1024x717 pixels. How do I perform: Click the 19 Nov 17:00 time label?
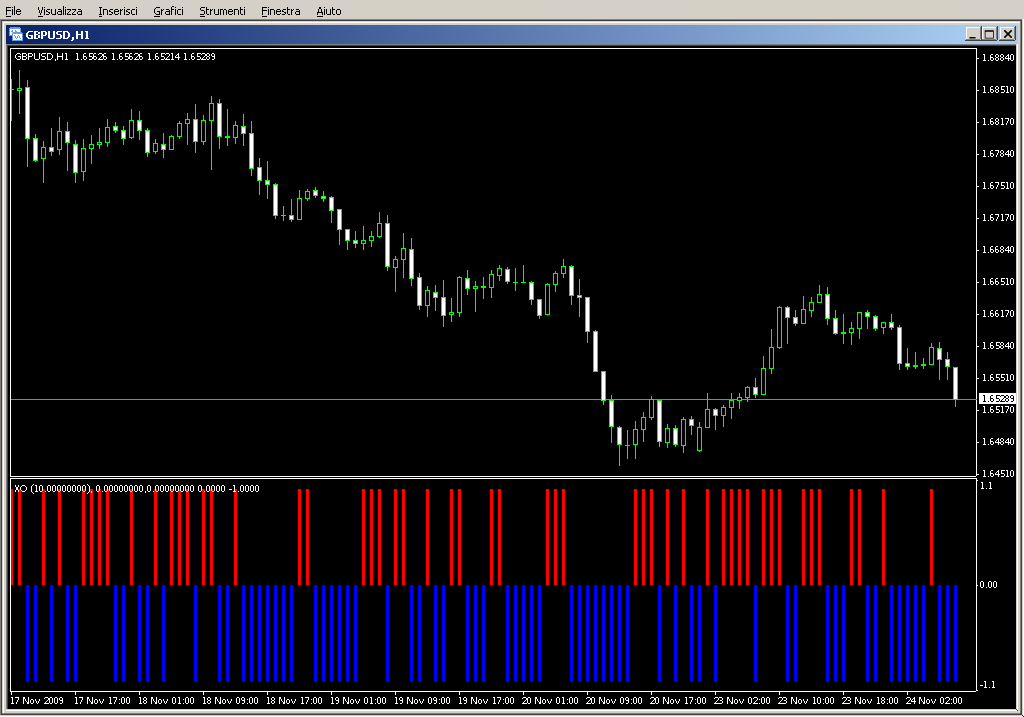tap(486, 701)
